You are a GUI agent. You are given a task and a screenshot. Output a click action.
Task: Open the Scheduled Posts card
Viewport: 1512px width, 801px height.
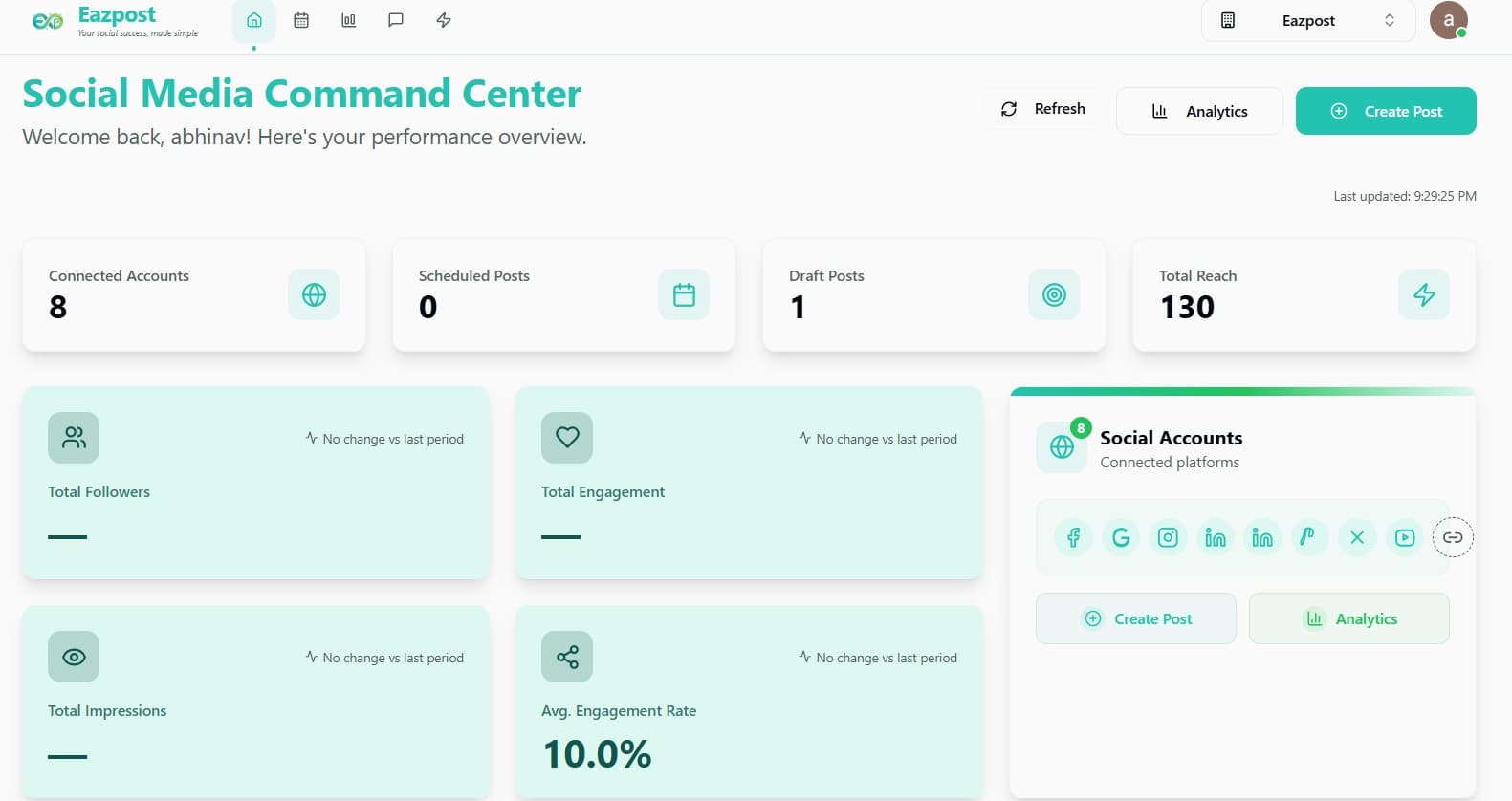[564, 295]
